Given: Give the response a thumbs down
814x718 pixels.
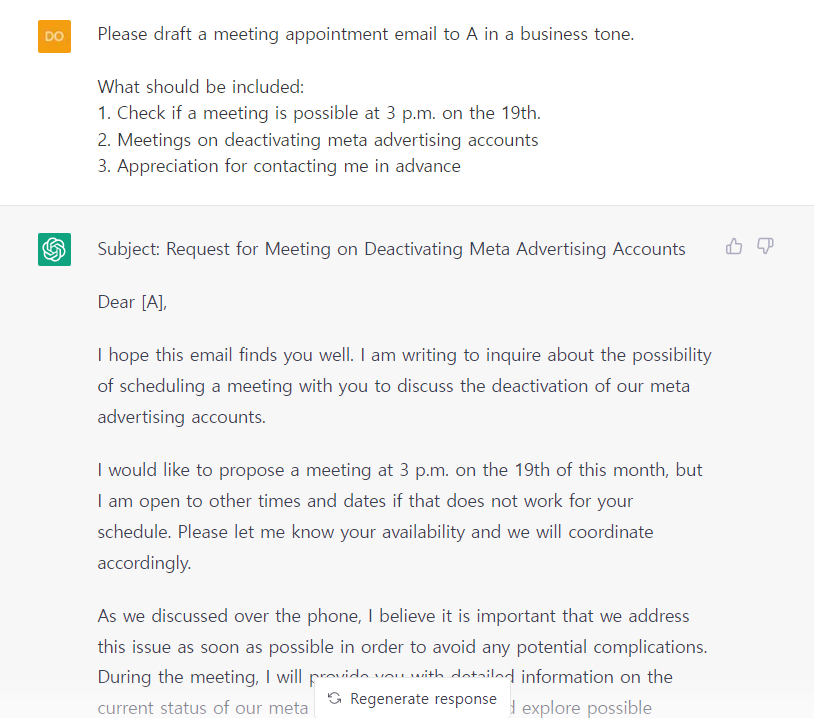Looking at the screenshot, I should (x=765, y=246).
